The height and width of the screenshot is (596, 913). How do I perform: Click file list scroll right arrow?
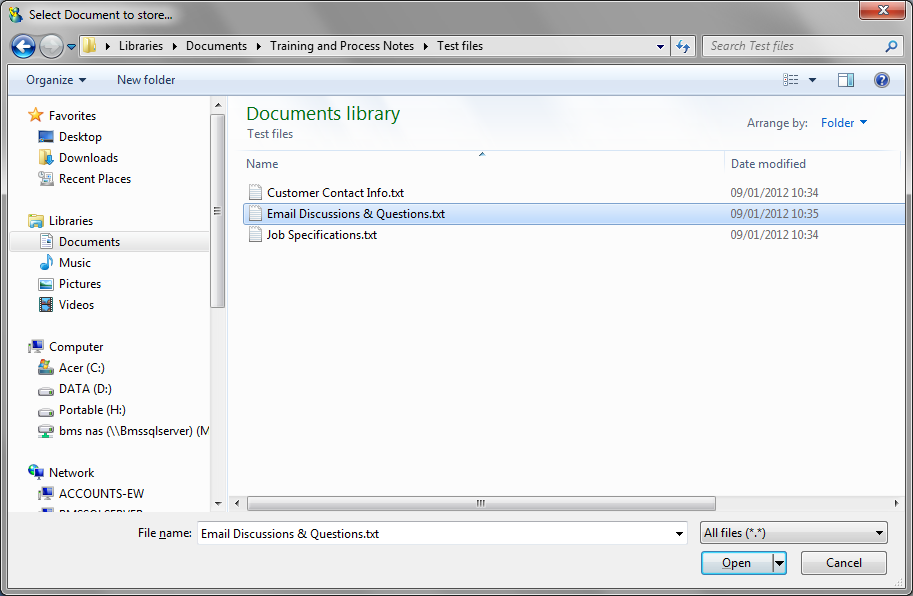click(x=896, y=503)
